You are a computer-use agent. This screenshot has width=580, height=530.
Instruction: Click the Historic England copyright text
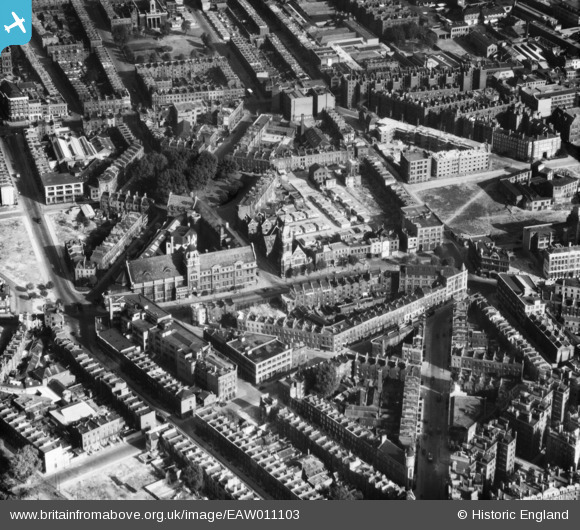point(513,515)
